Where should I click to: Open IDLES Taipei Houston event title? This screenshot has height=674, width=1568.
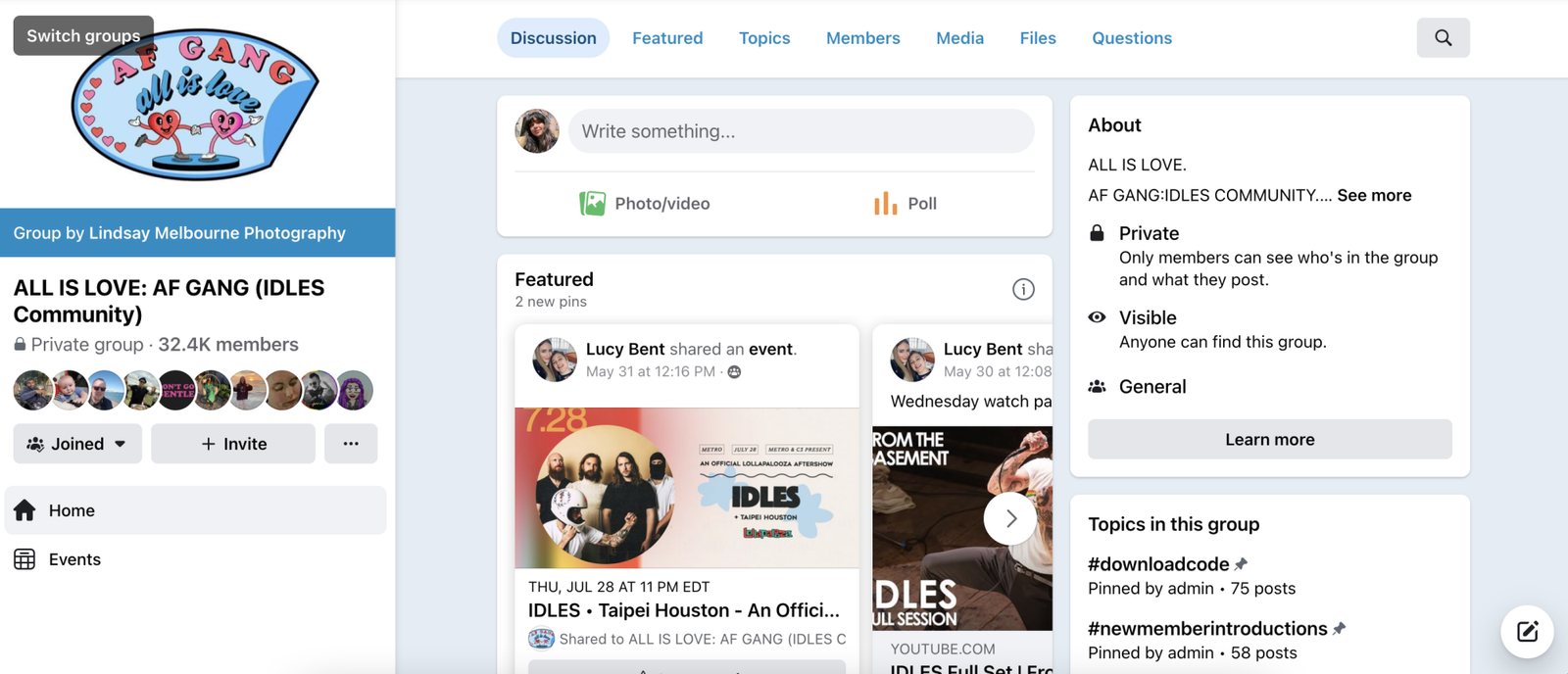[684, 610]
